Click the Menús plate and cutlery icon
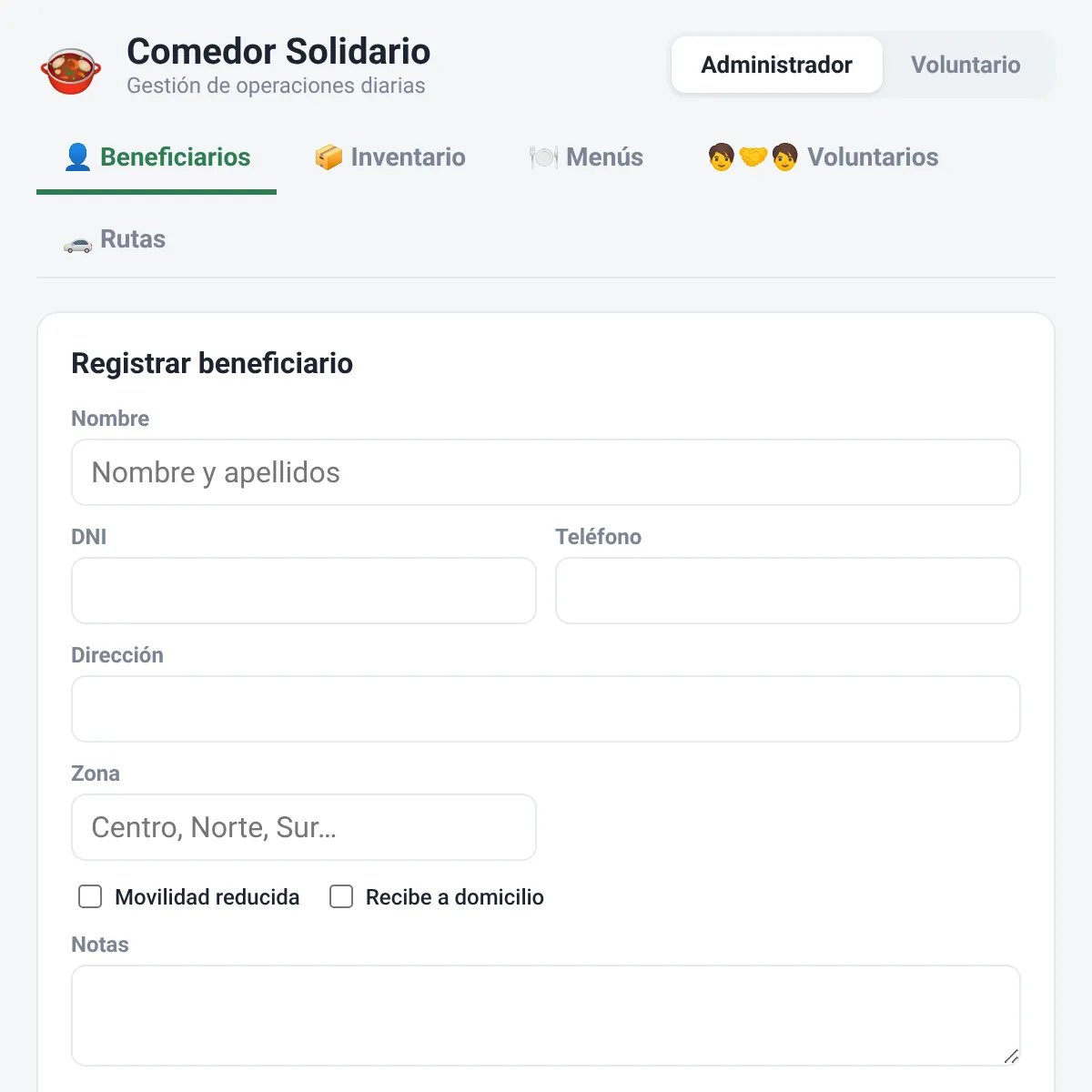Image resolution: width=1092 pixels, height=1092 pixels. pyautogui.click(x=543, y=157)
